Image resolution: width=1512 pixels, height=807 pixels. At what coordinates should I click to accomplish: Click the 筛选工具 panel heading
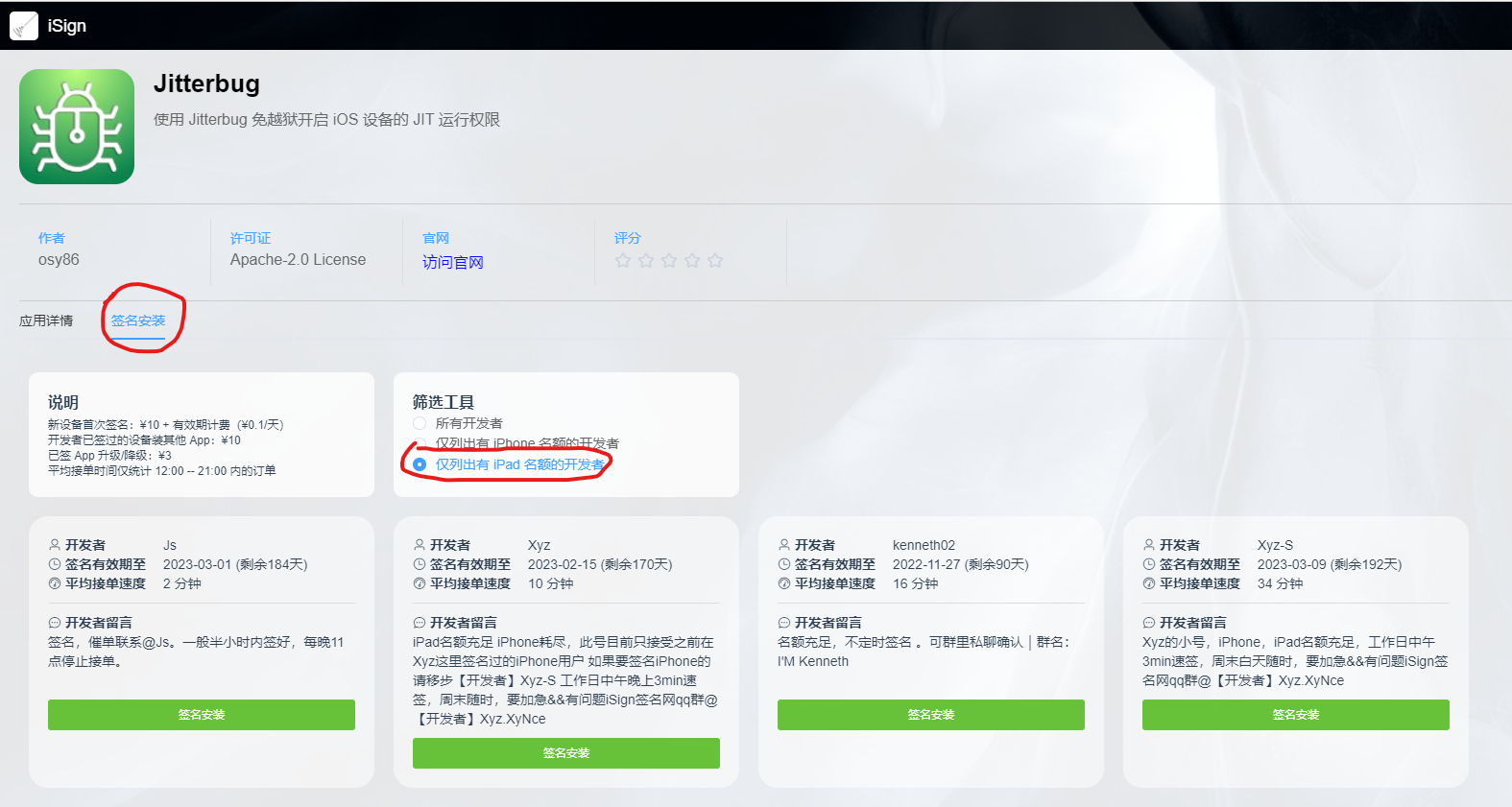click(x=444, y=402)
